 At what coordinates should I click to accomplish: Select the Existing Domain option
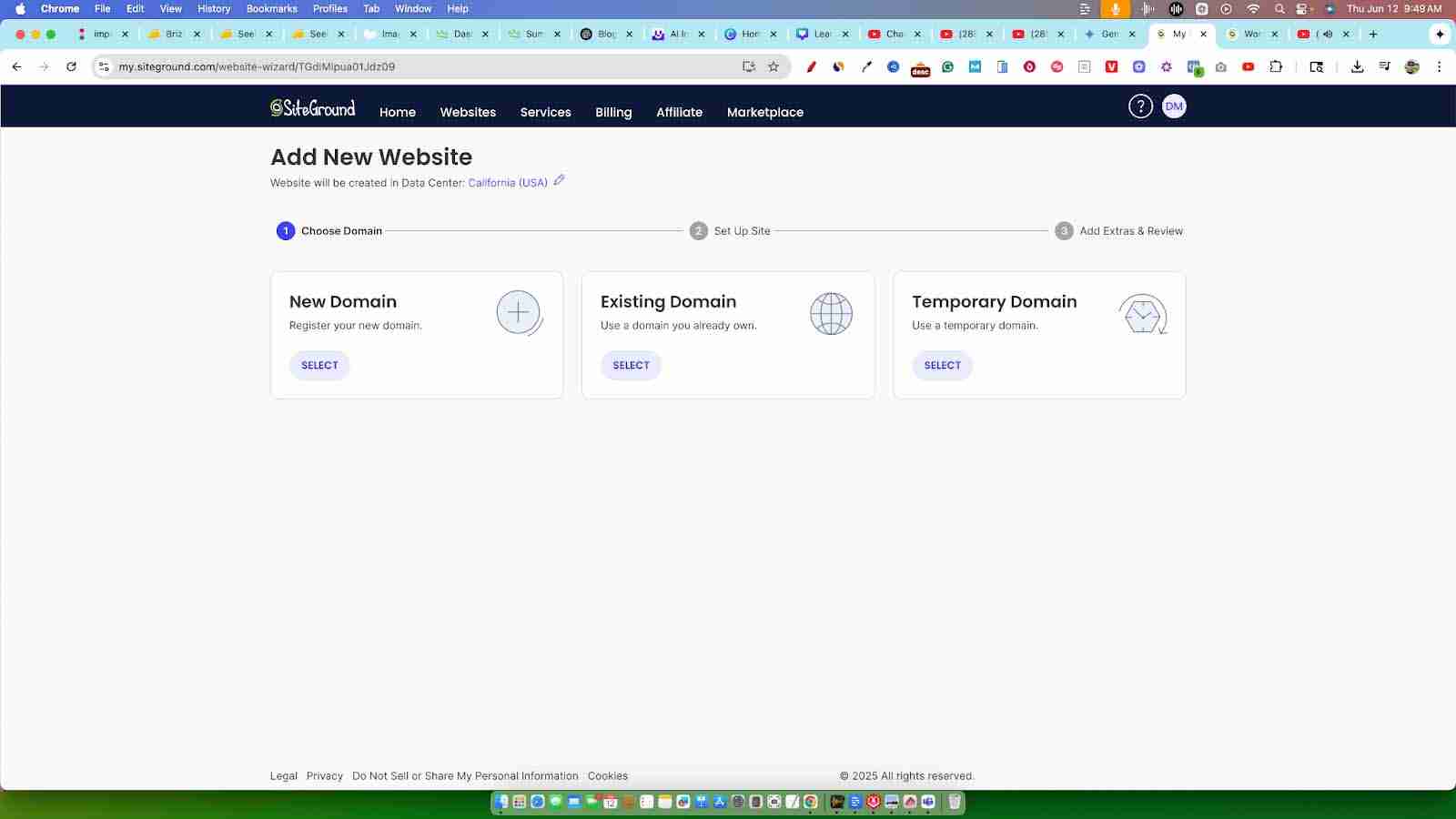[631, 365]
